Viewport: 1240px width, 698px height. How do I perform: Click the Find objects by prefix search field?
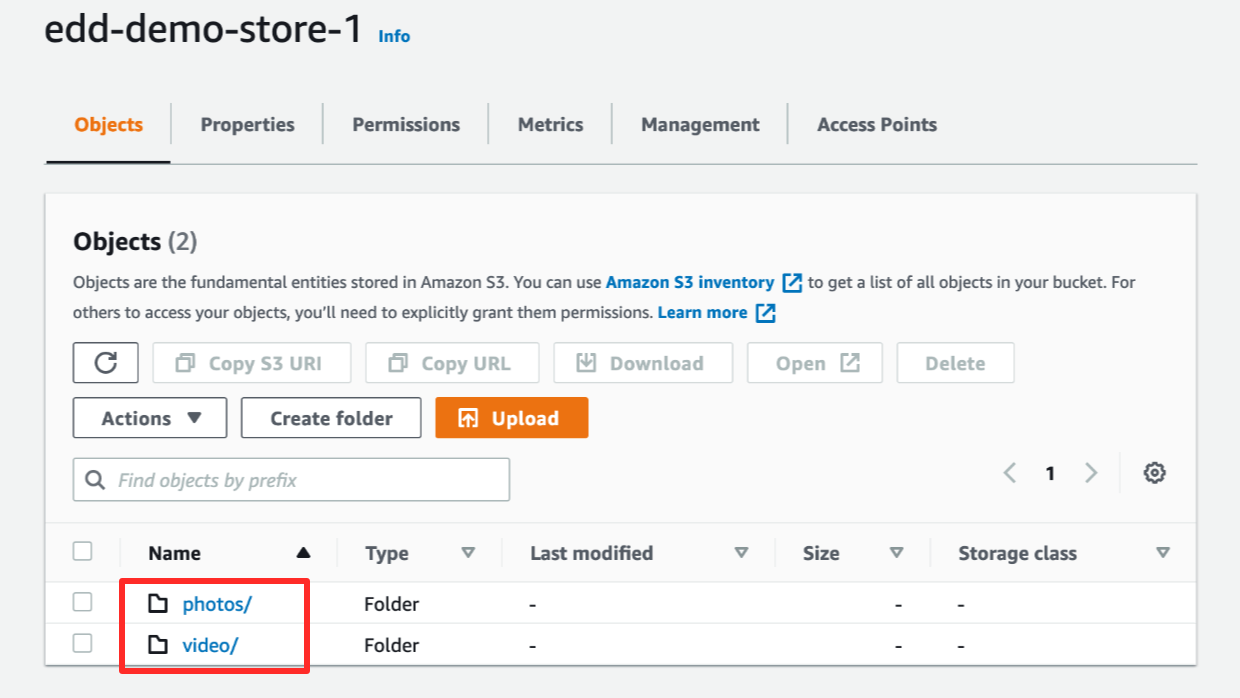(290, 480)
